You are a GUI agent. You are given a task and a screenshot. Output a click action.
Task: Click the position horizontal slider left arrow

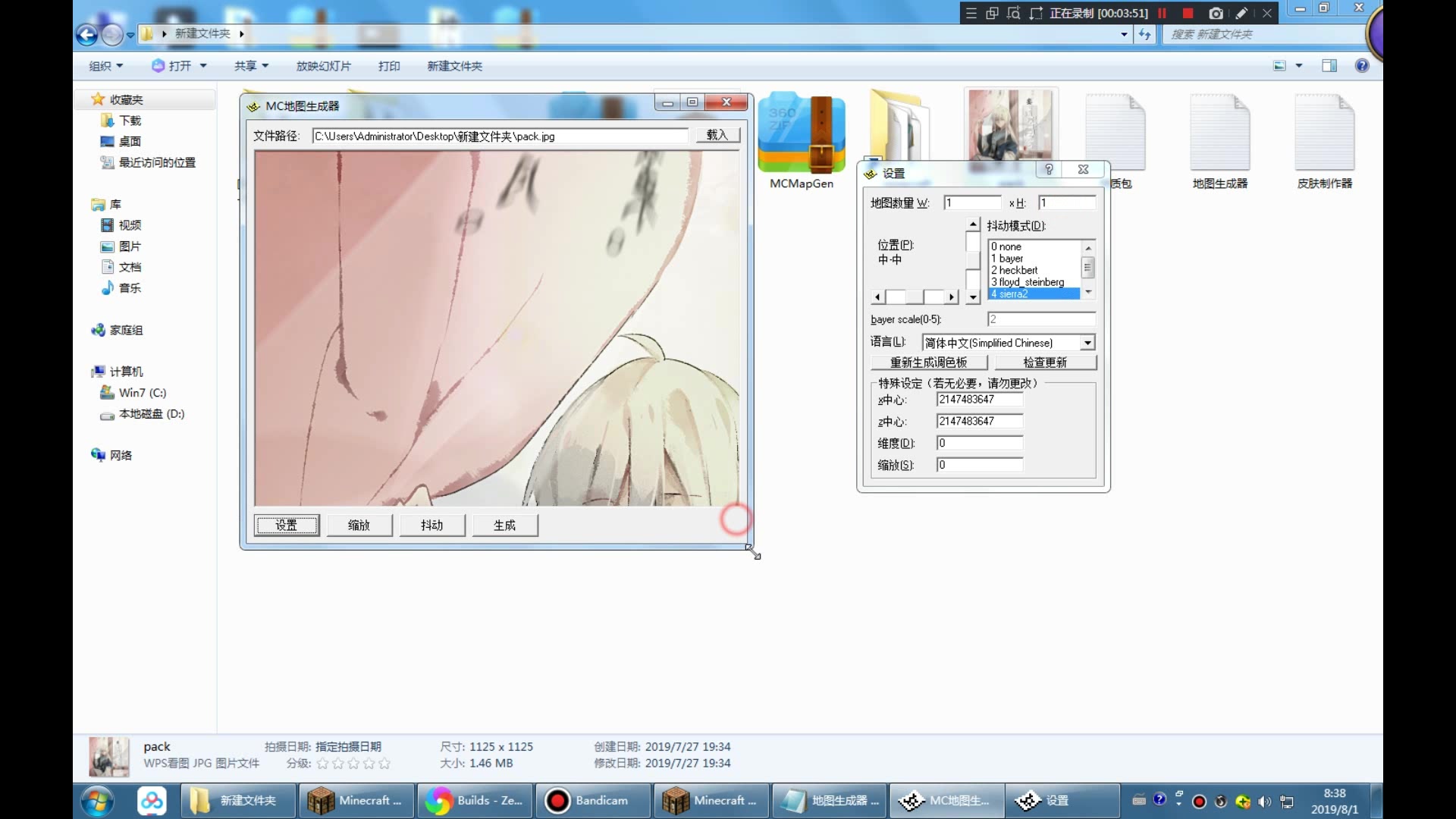(877, 297)
